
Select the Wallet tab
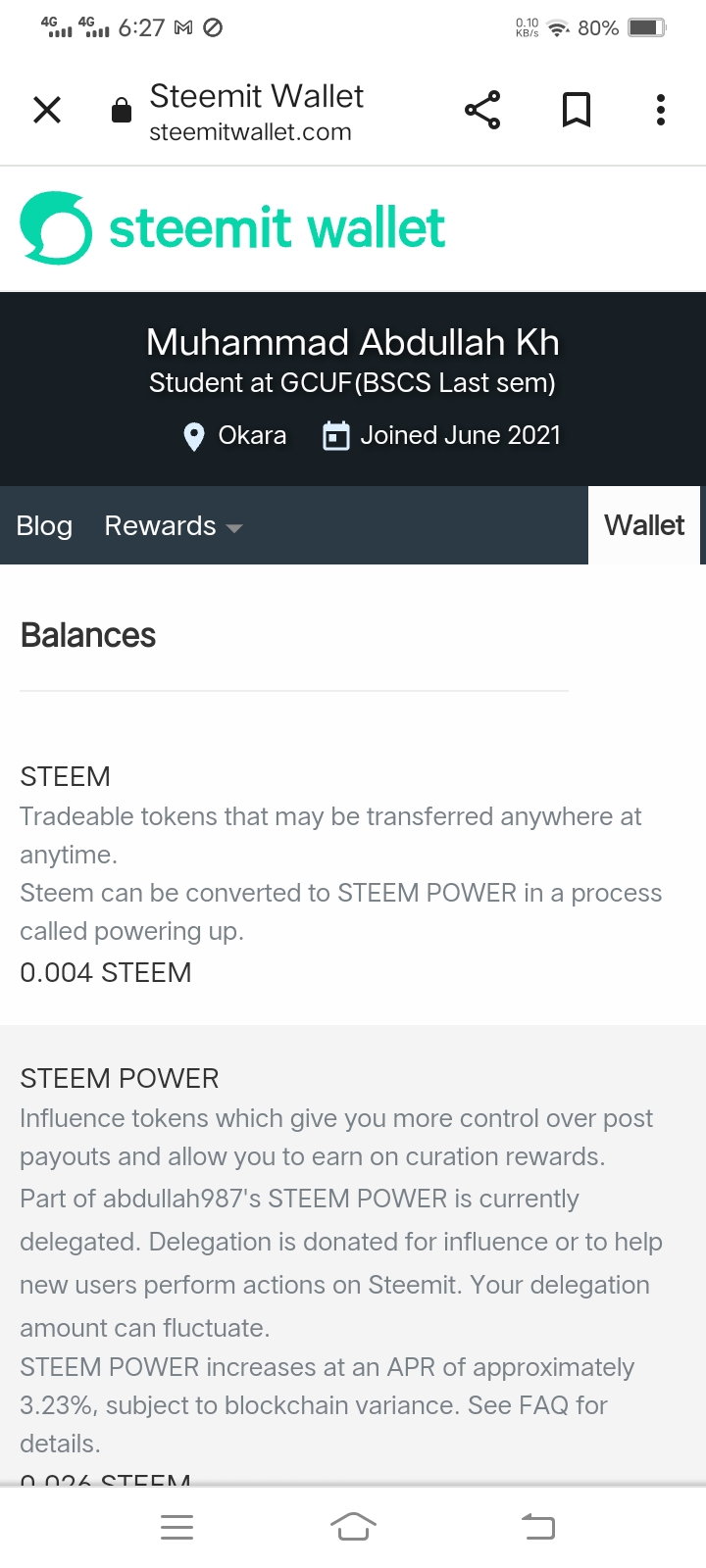pos(644,525)
